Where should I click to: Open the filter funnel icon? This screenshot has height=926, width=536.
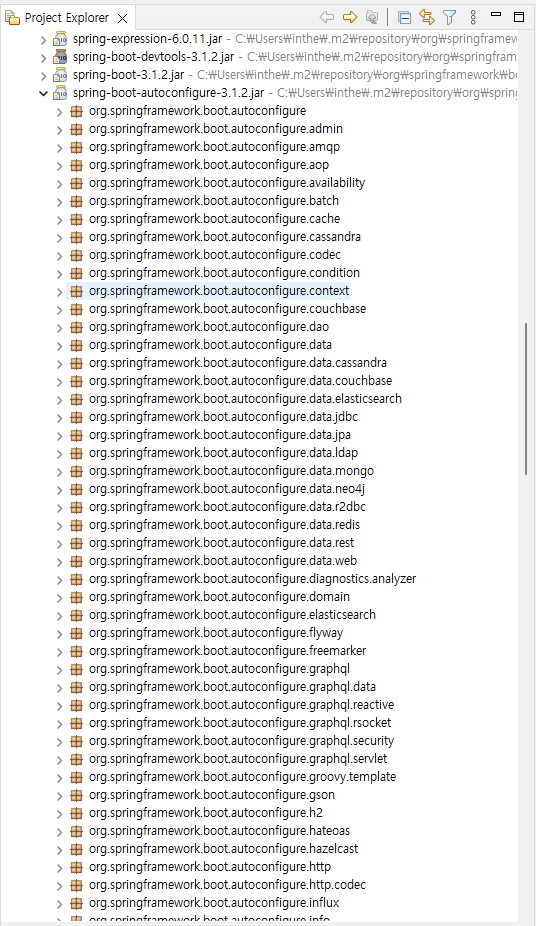coord(450,17)
